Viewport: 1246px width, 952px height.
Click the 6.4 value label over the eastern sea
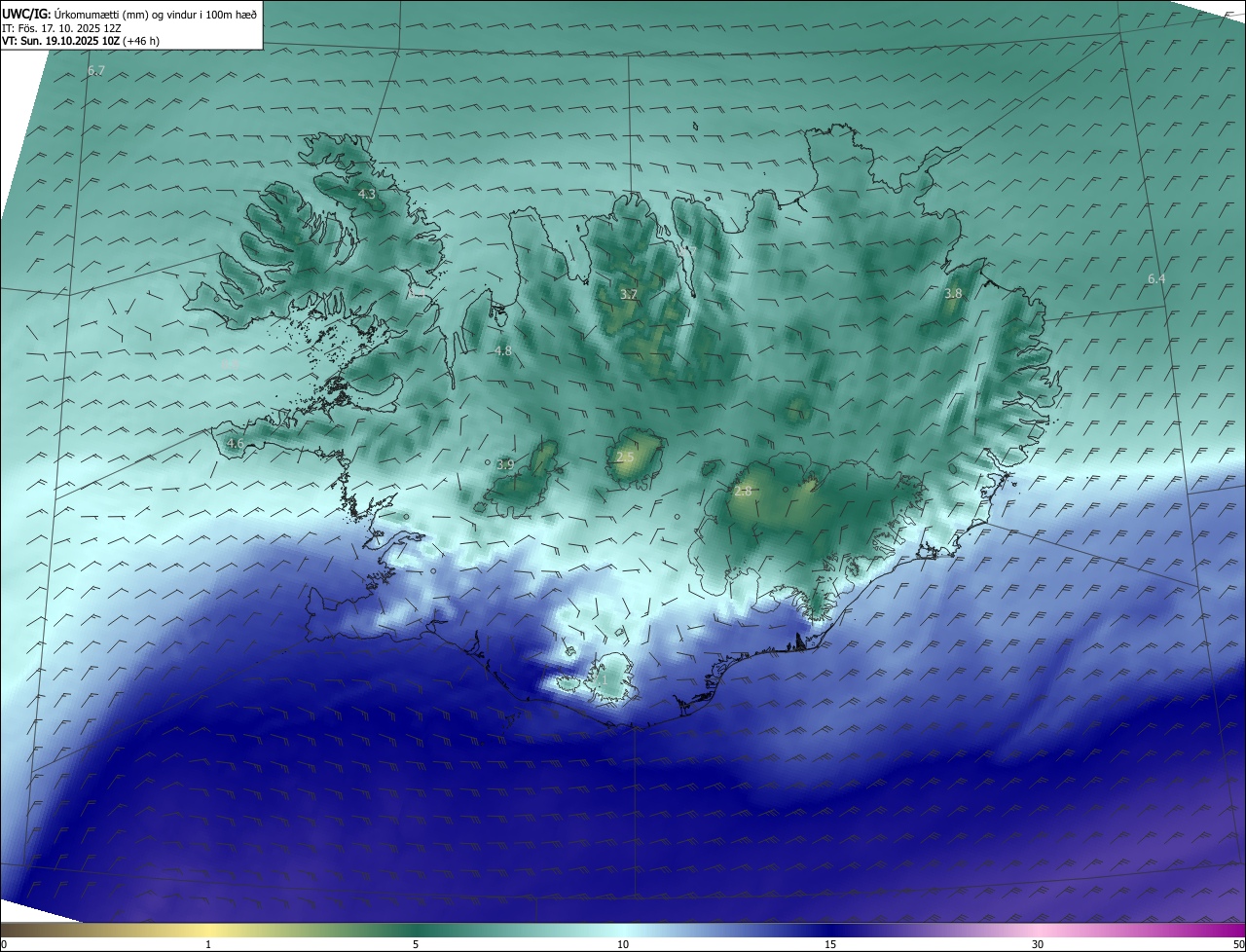[1156, 279]
